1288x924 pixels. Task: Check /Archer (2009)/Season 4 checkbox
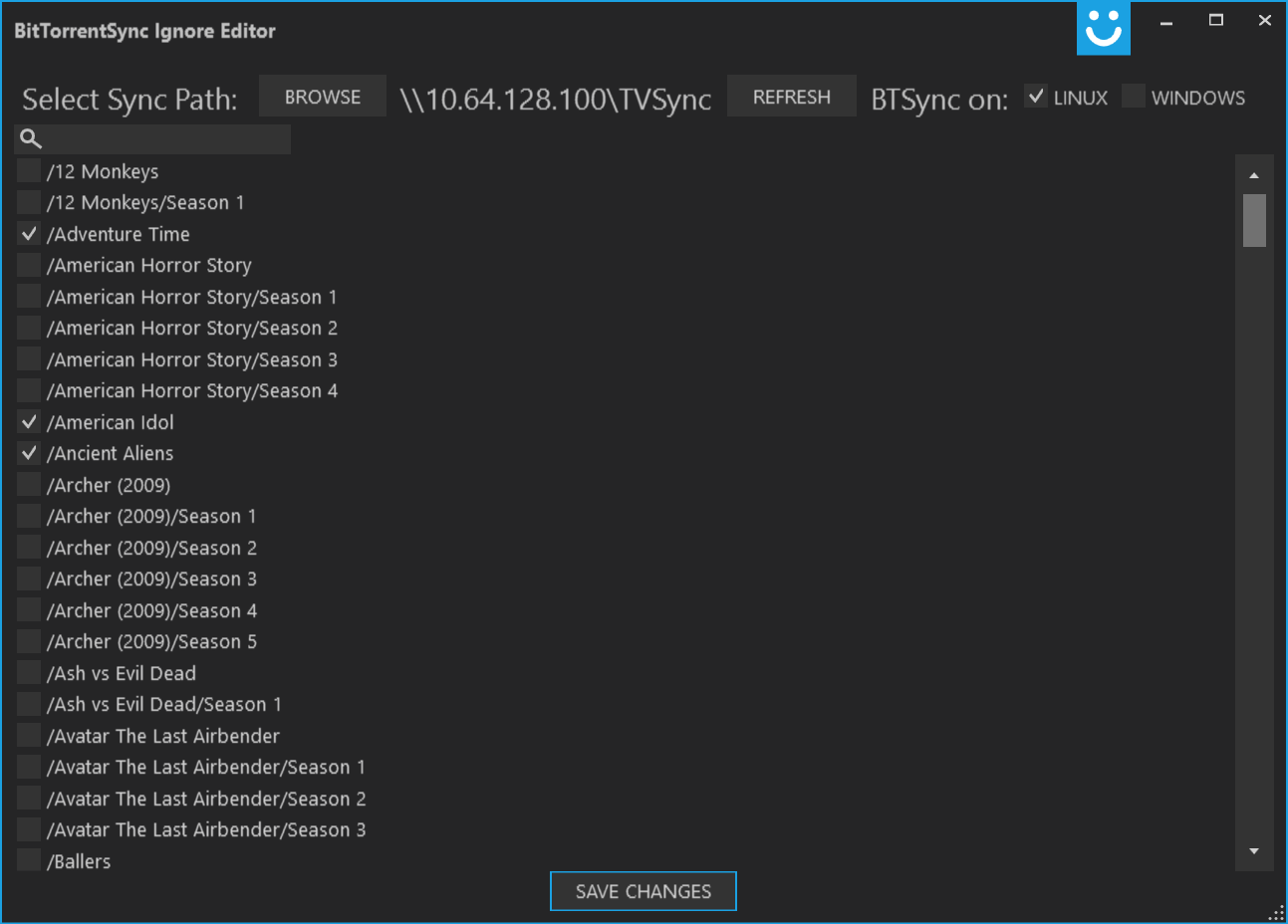pyautogui.click(x=29, y=610)
